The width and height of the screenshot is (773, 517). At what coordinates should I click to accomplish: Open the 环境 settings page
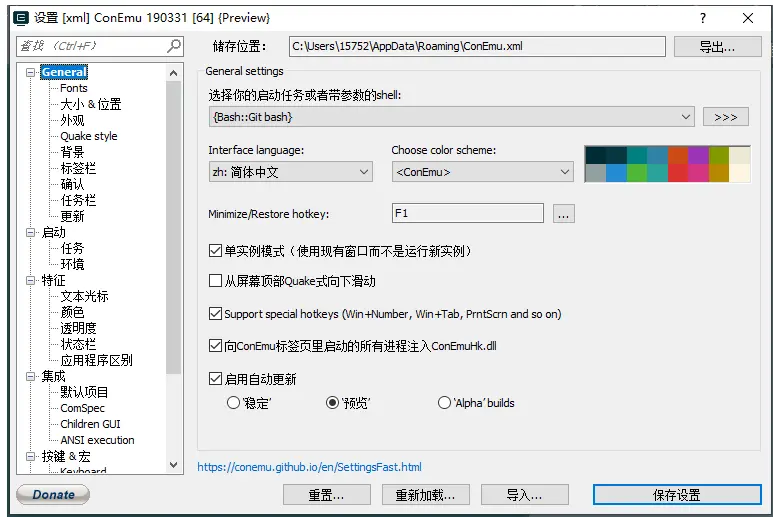tap(72, 264)
